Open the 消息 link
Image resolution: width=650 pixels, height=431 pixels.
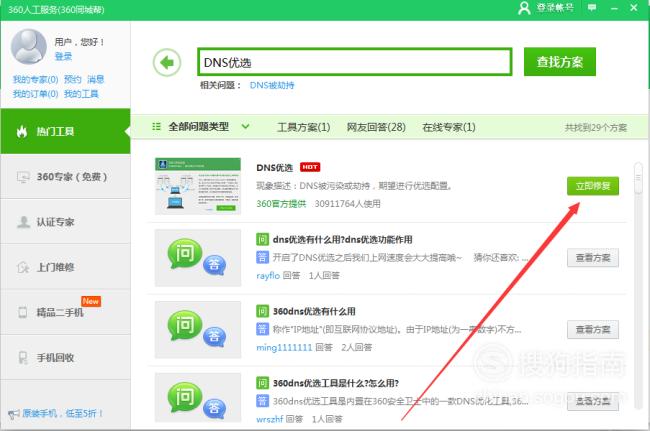point(95,79)
